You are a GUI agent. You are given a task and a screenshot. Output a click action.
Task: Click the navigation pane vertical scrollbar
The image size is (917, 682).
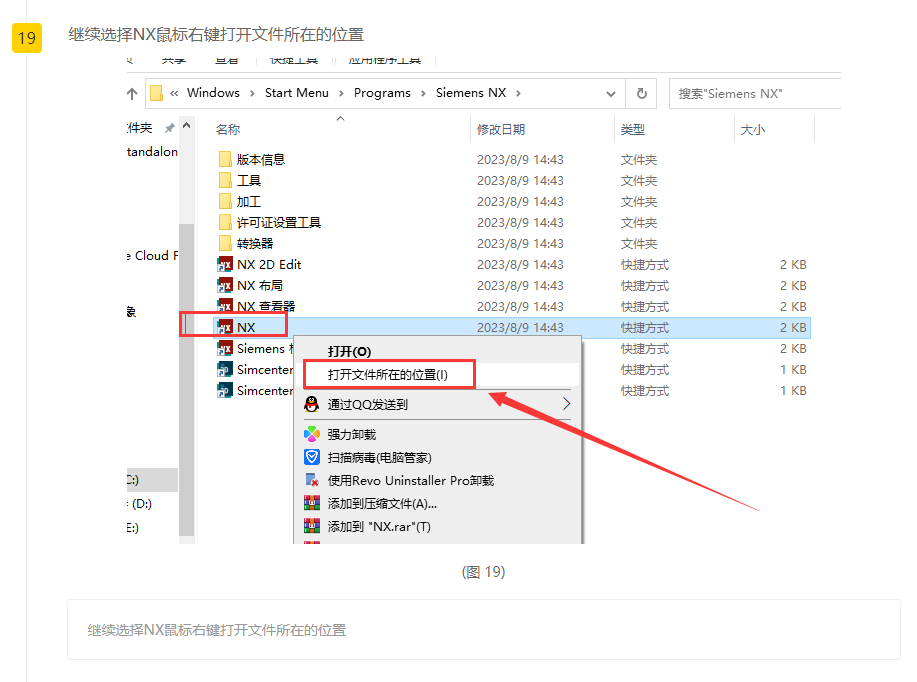click(x=187, y=380)
